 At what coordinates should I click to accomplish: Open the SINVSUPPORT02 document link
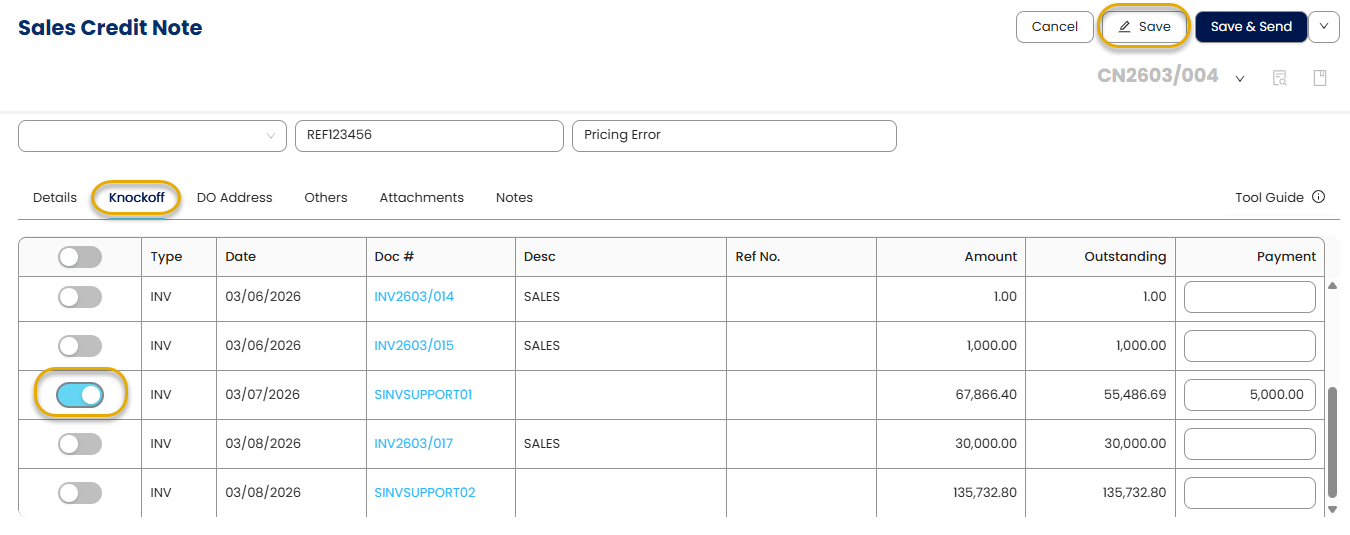[425, 493]
